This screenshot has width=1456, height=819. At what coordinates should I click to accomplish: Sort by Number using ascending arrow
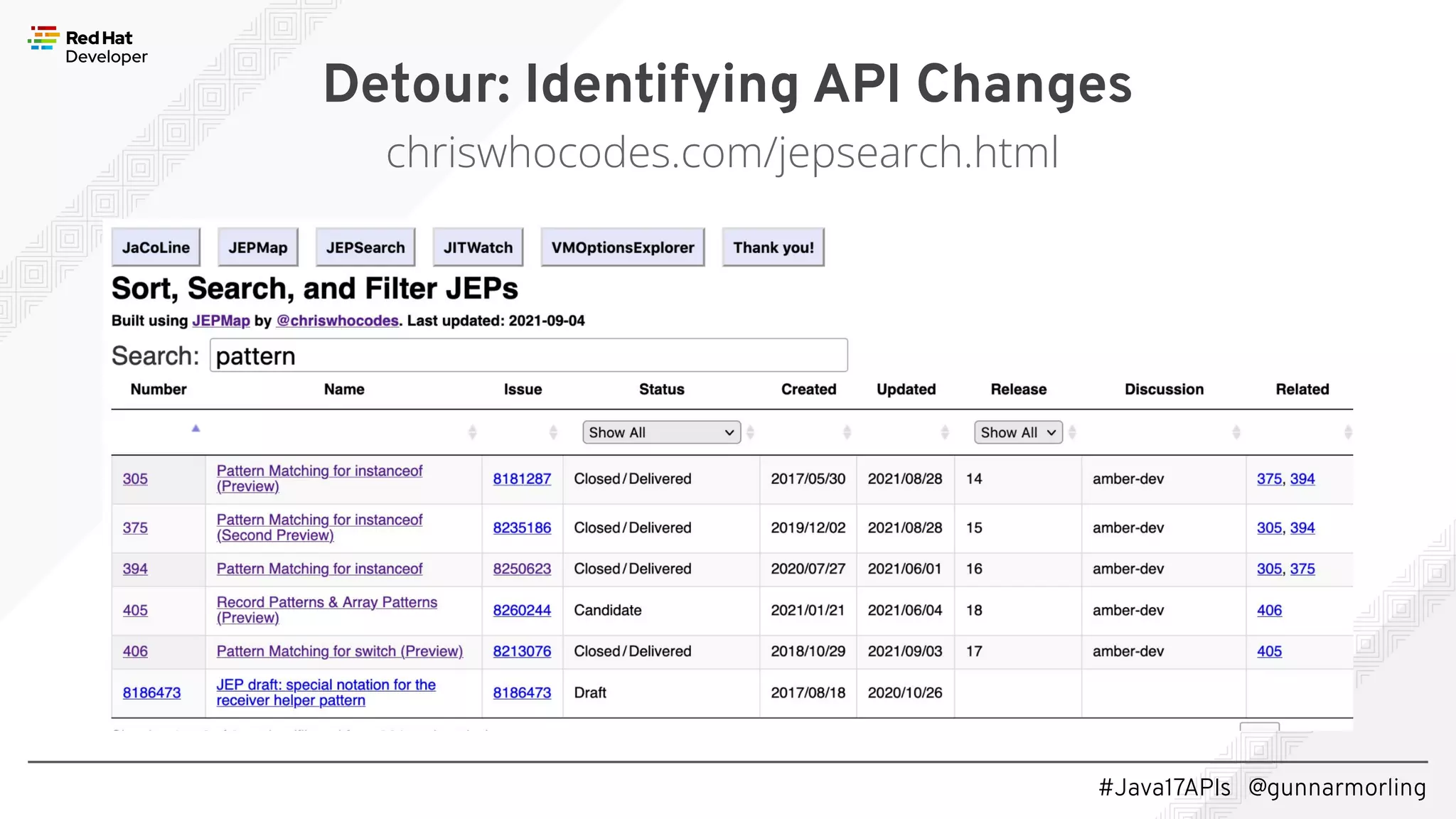(196, 429)
